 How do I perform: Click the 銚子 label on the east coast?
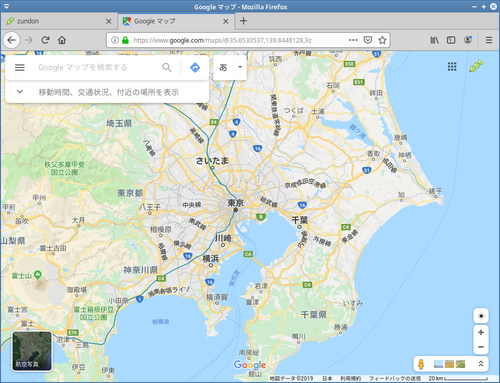(435, 191)
